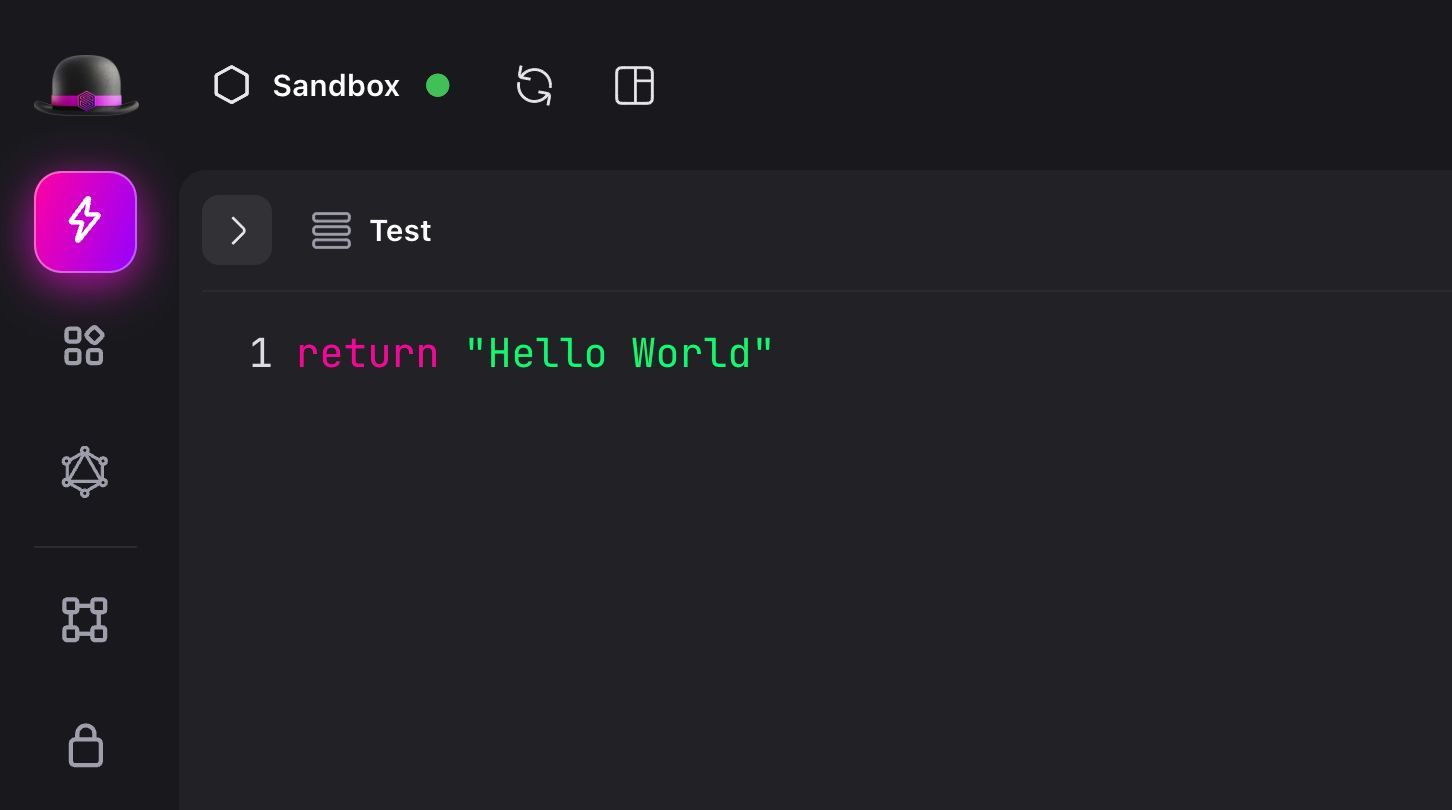Open the shapes grid sidebar icon
Screen dimensions: 1452x810
click(x=85, y=345)
